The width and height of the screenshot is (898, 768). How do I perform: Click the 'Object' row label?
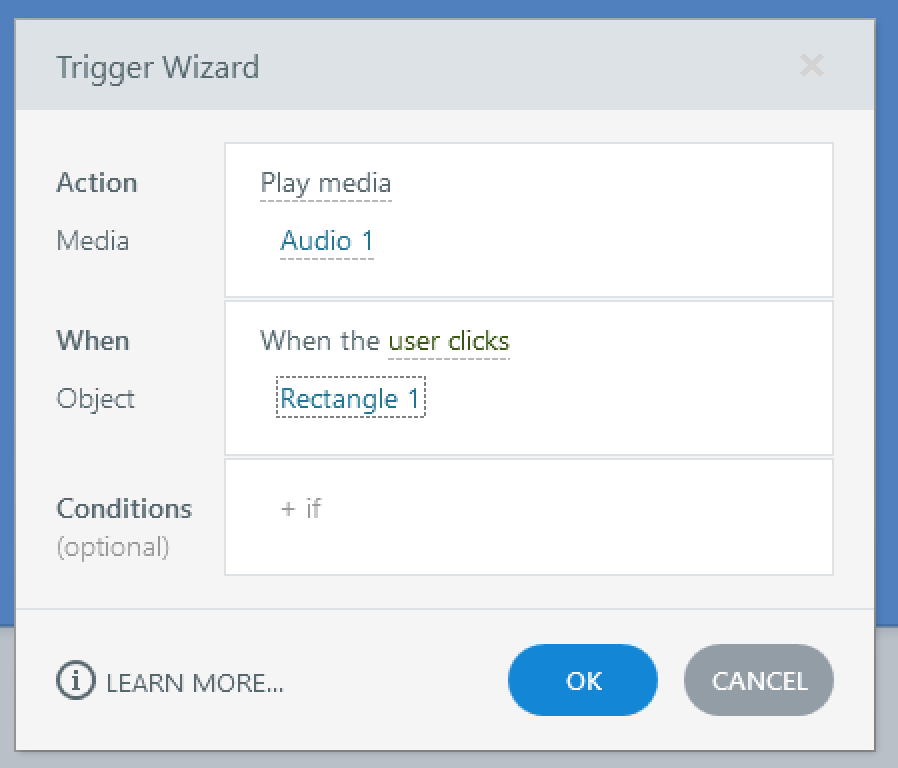pyautogui.click(x=96, y=399)
